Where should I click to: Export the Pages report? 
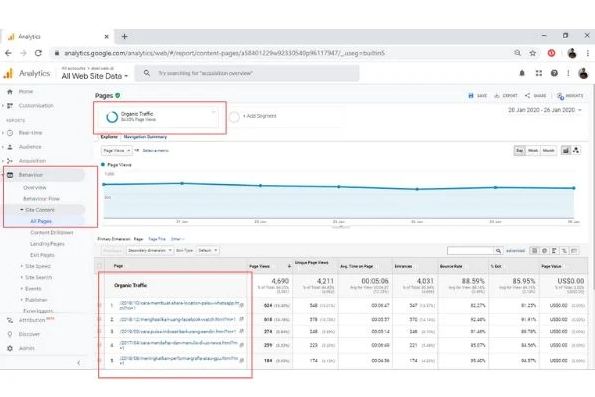tap(506, 96)
